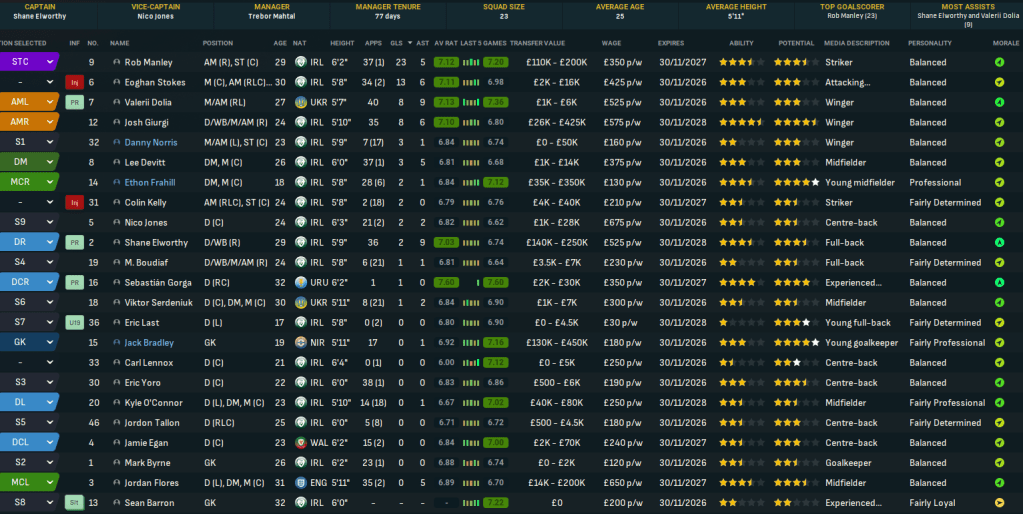Open Danny Norris's player profile
This screenshot has height=514, width=1023.
point(151,142)
